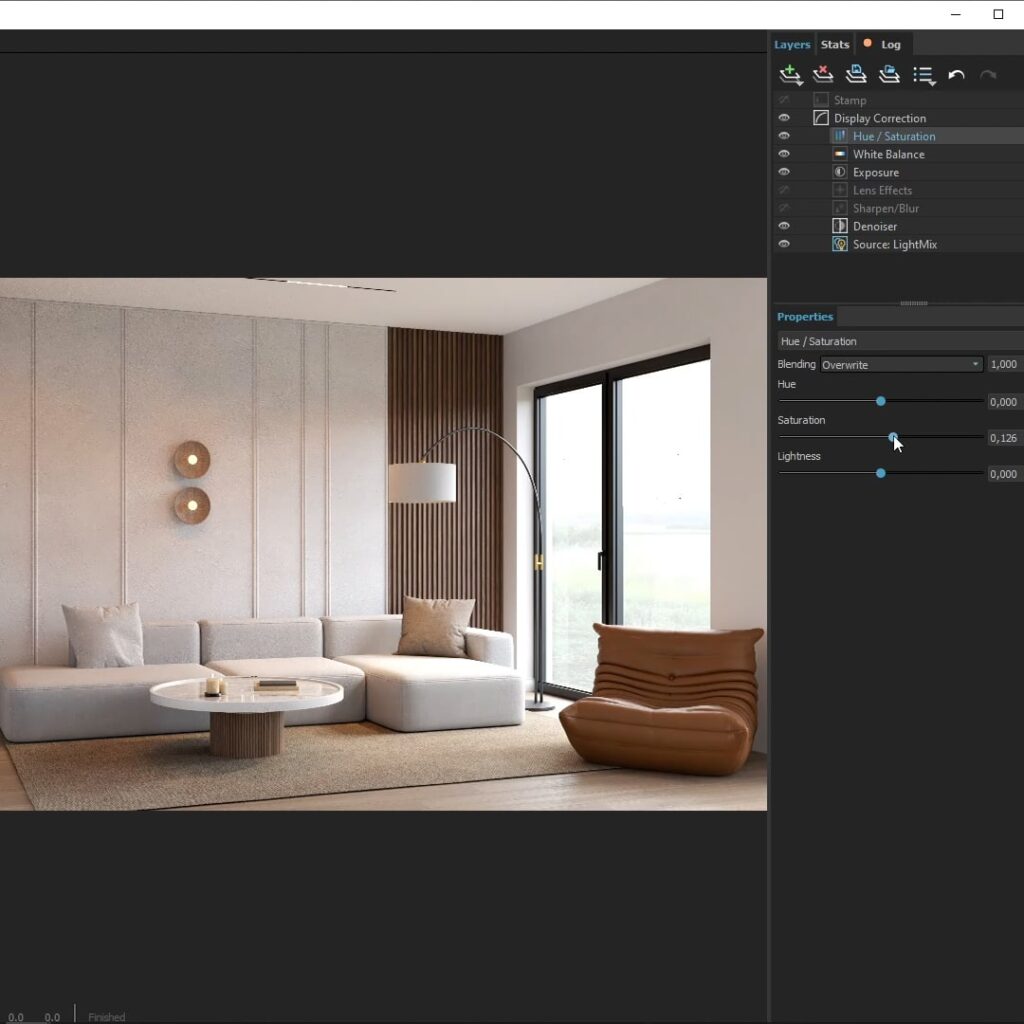The width and height of the screenshot is (1024, 1024).
Task: Select the Sharpen/Blur layer
Action: click(885, 208)
